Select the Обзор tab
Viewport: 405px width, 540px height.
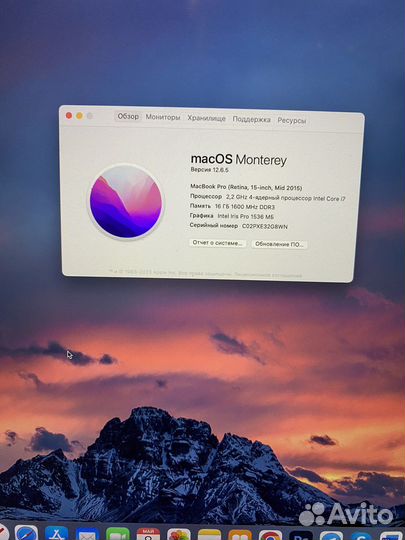128,116
